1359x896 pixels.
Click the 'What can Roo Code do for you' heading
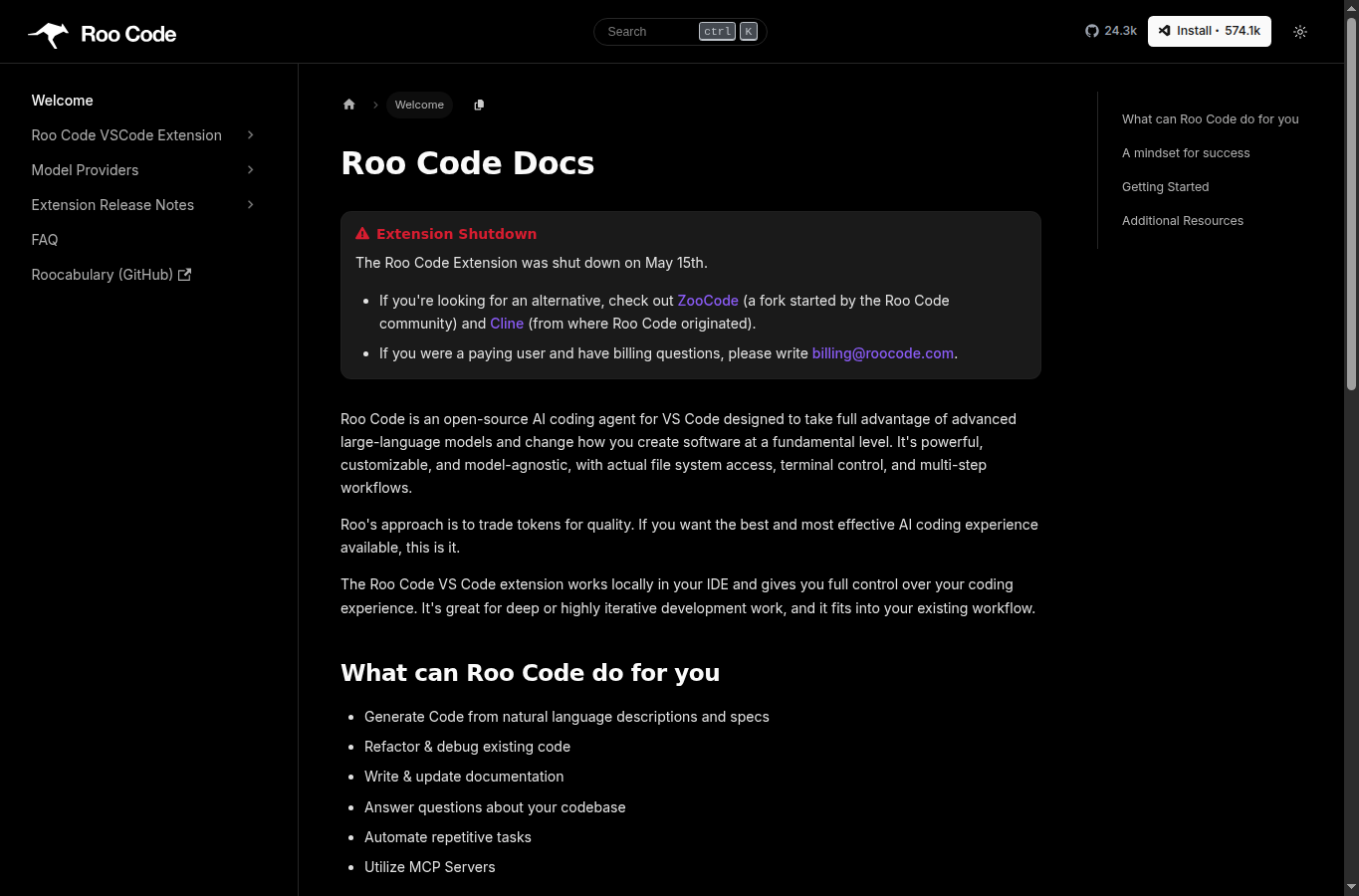tap(531, 673)
